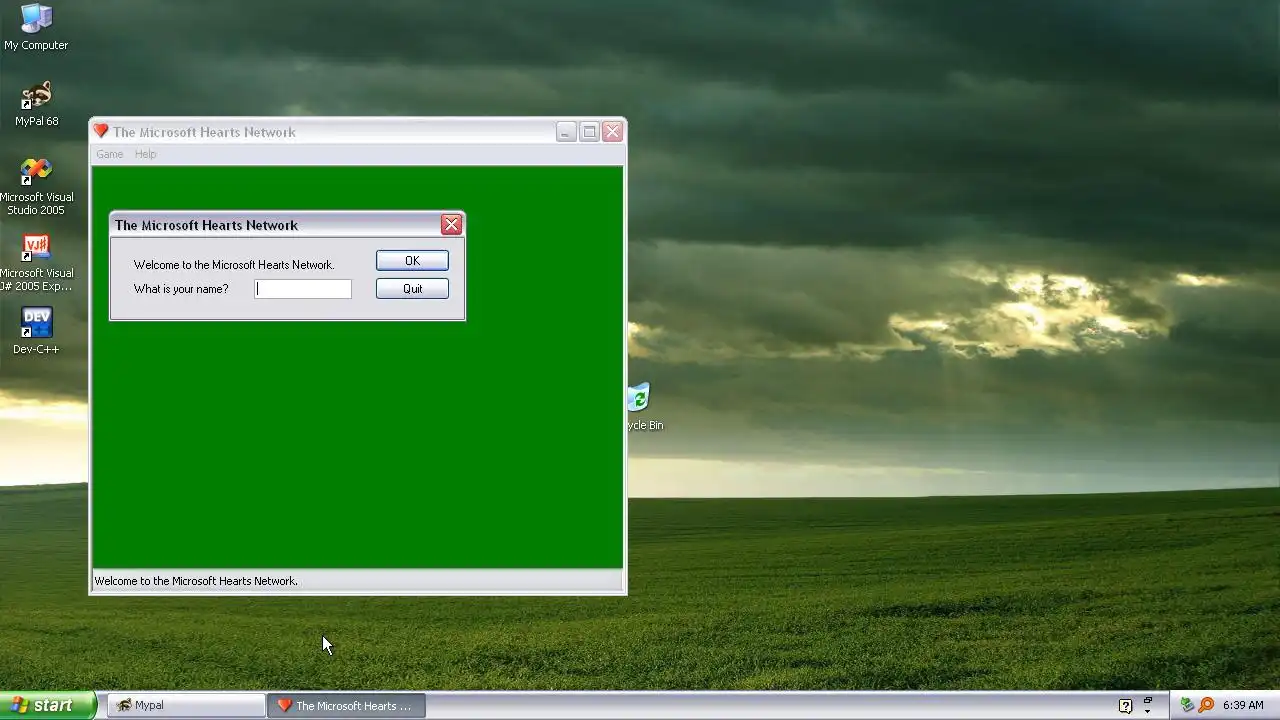Select the MyPal 68 desktop icon
Image resolution: width=1280 pixels, height=720 pixels.
pos(36,104)
